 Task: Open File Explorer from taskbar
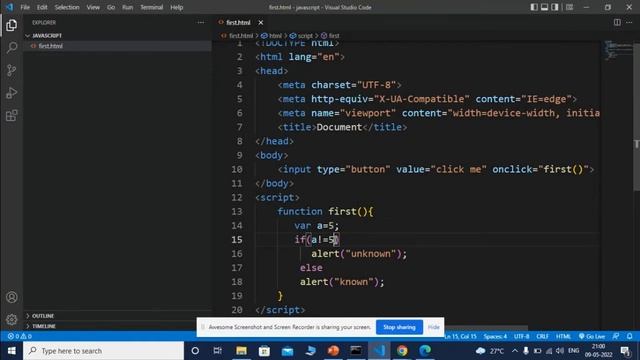(241, 351)
